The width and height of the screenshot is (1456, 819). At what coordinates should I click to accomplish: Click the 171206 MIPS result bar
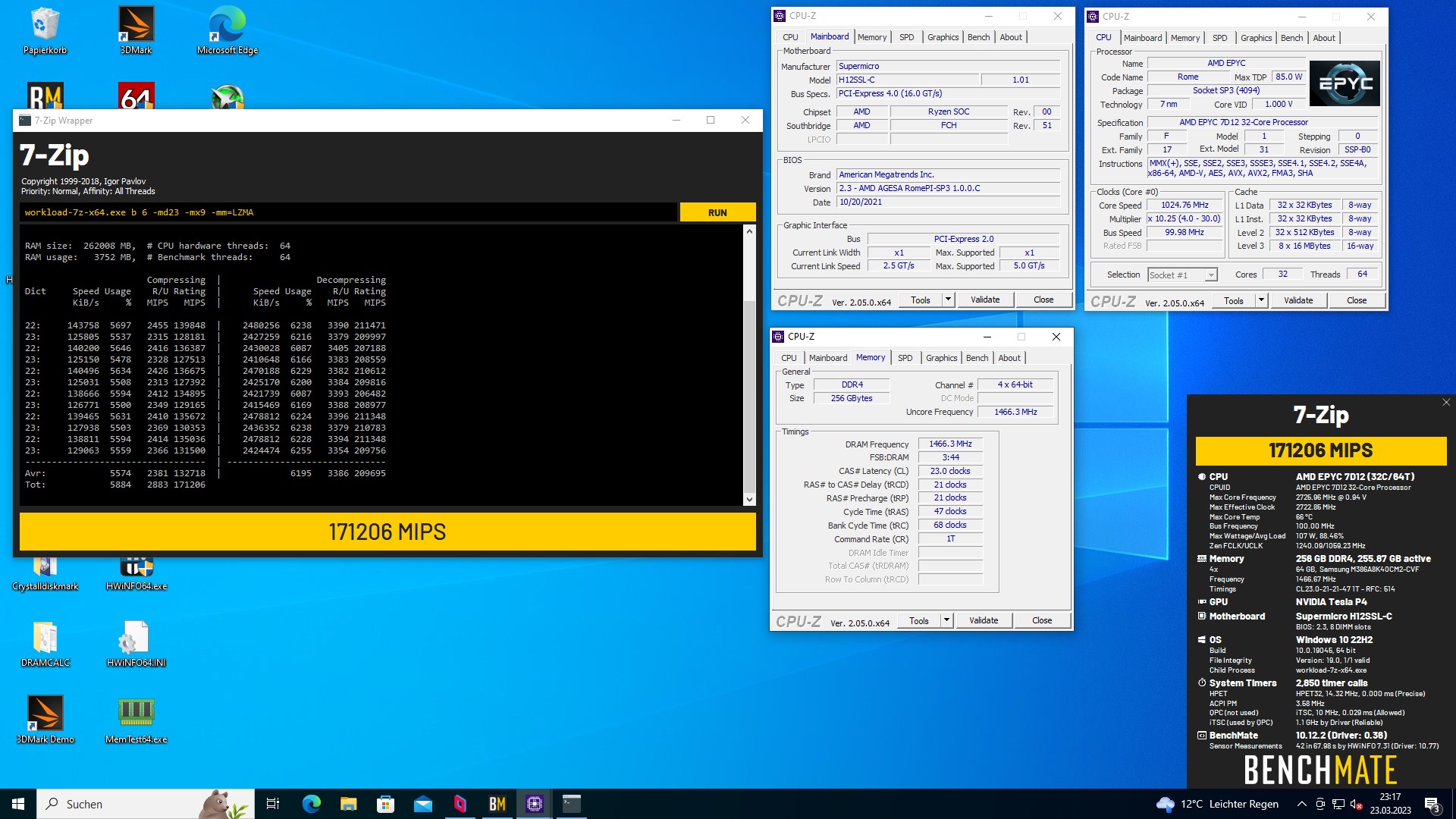click(388, 532)
